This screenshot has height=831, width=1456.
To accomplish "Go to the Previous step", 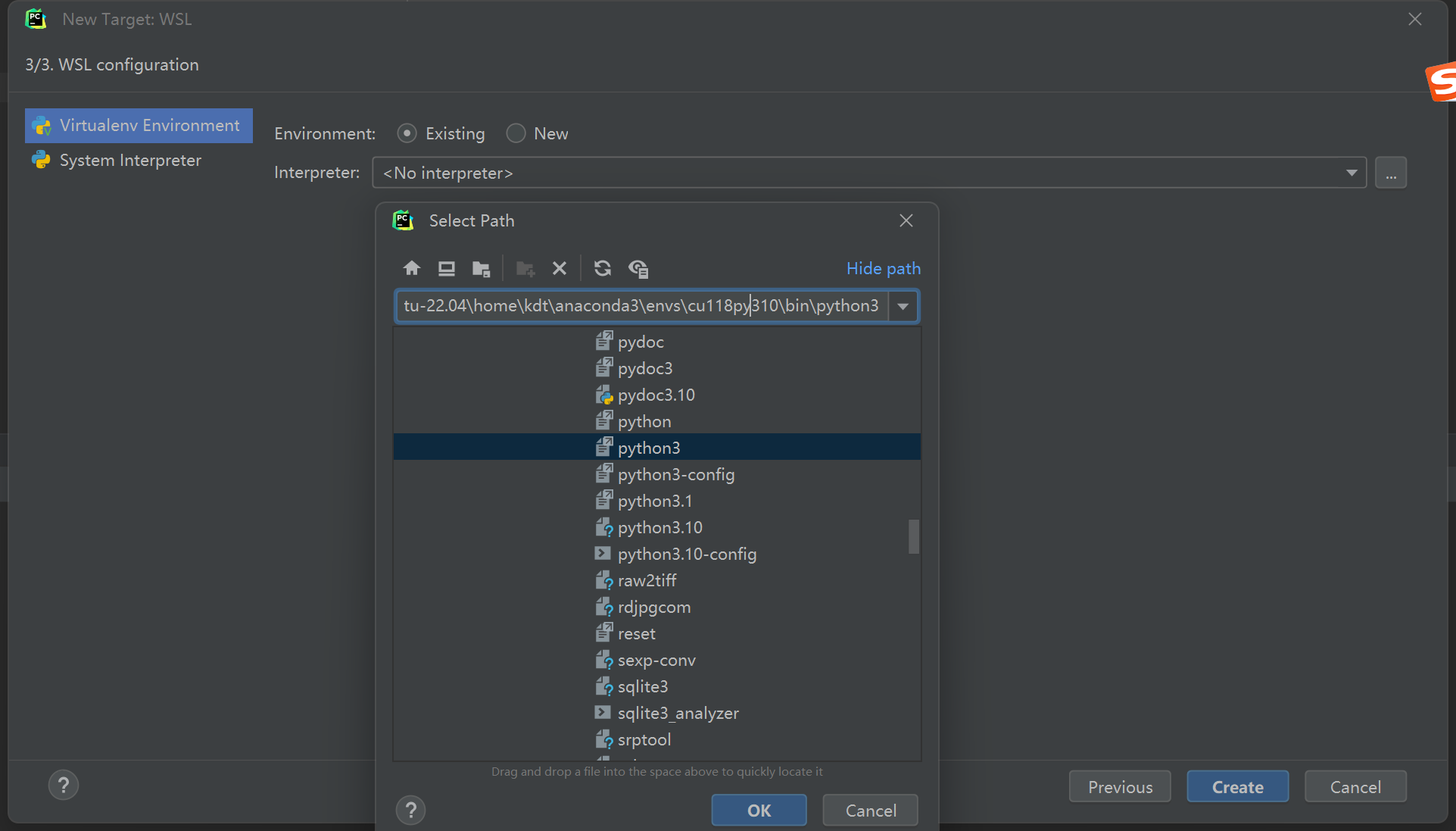I will point(1120,787).
